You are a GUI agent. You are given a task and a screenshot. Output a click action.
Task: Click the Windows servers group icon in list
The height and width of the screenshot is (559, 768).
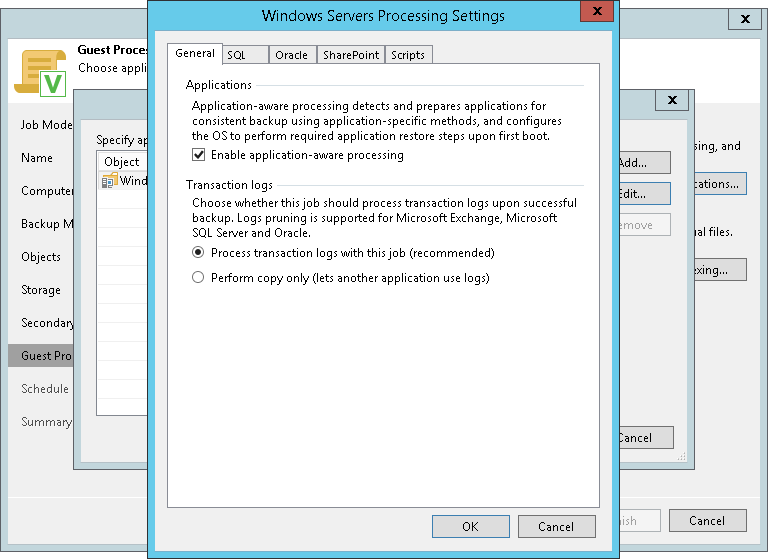[109, 181]
